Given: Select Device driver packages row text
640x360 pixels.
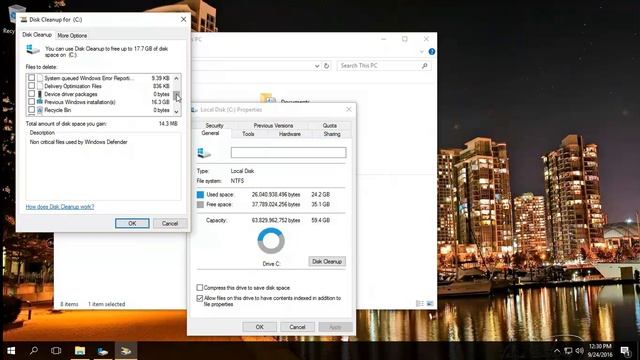Looking at the screenshot, I should pyautogui.click(x=71, y=94).
